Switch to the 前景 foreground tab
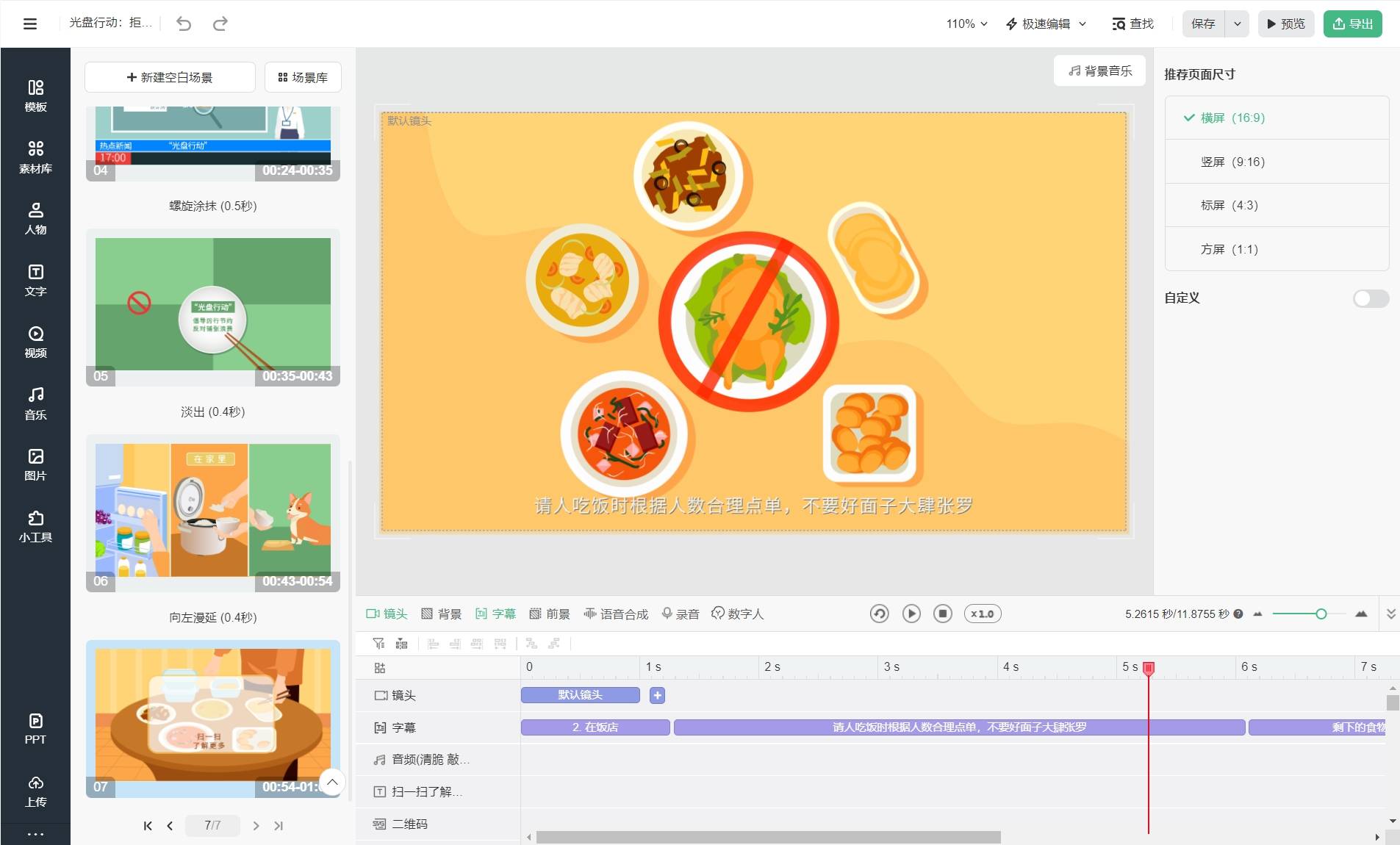The height and width of the screenshot is (845, 1400). pos(550,614)
